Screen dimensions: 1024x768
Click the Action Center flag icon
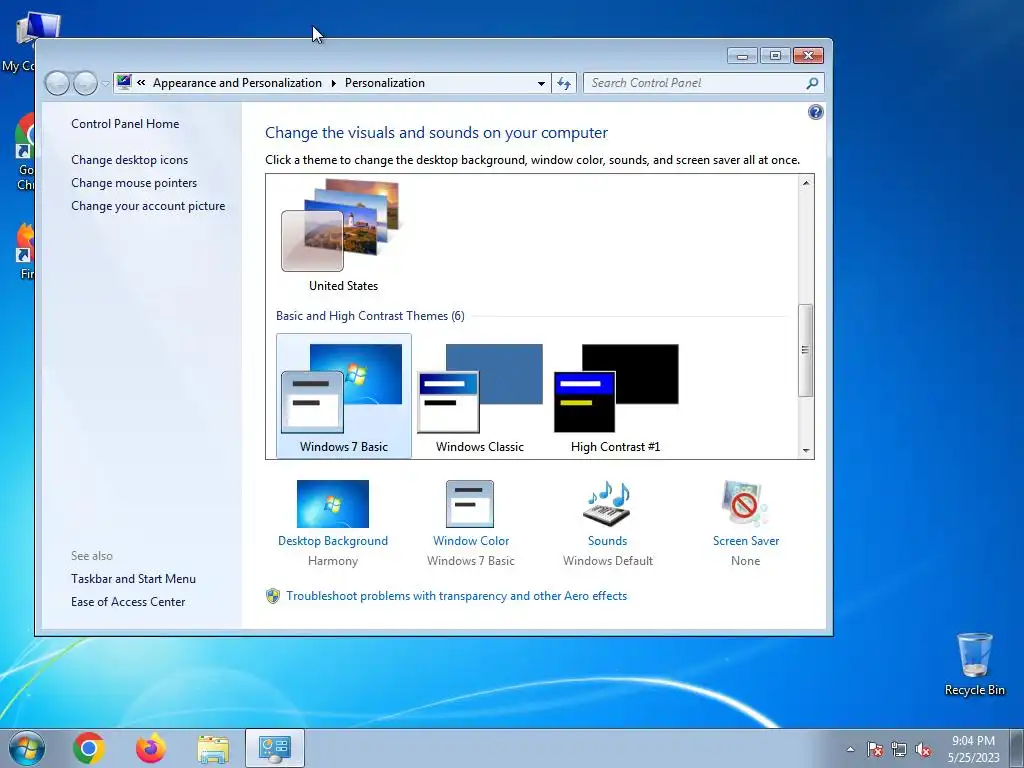click(875, 749)
